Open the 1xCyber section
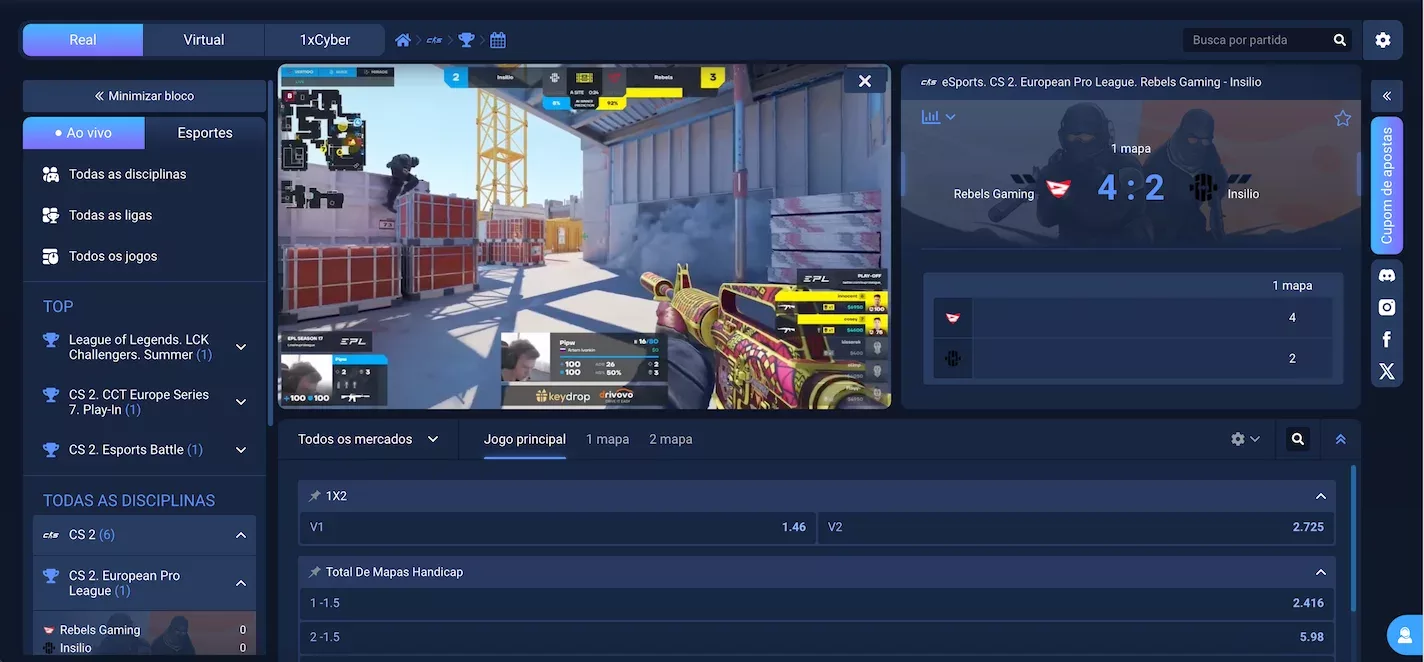 pyautogui.click(x=324, y=39)
